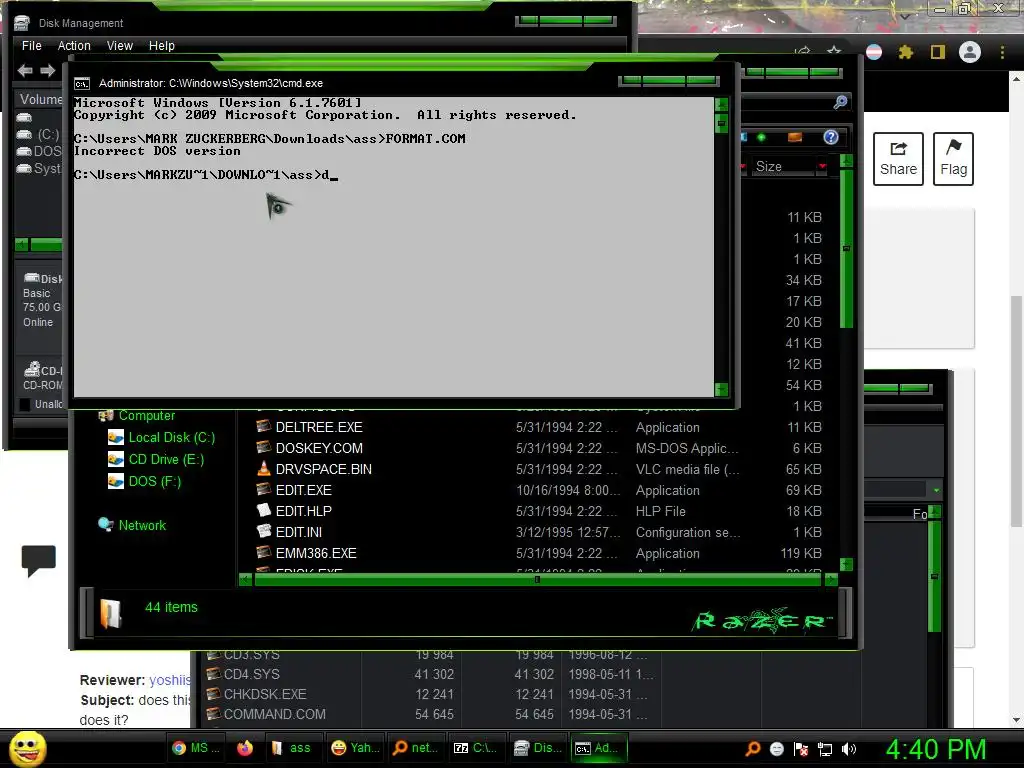Image resolution: width=1024 pixels, height=768 pixels.
Task: Click the volume speaker tray icon
Action: (849, 749)
